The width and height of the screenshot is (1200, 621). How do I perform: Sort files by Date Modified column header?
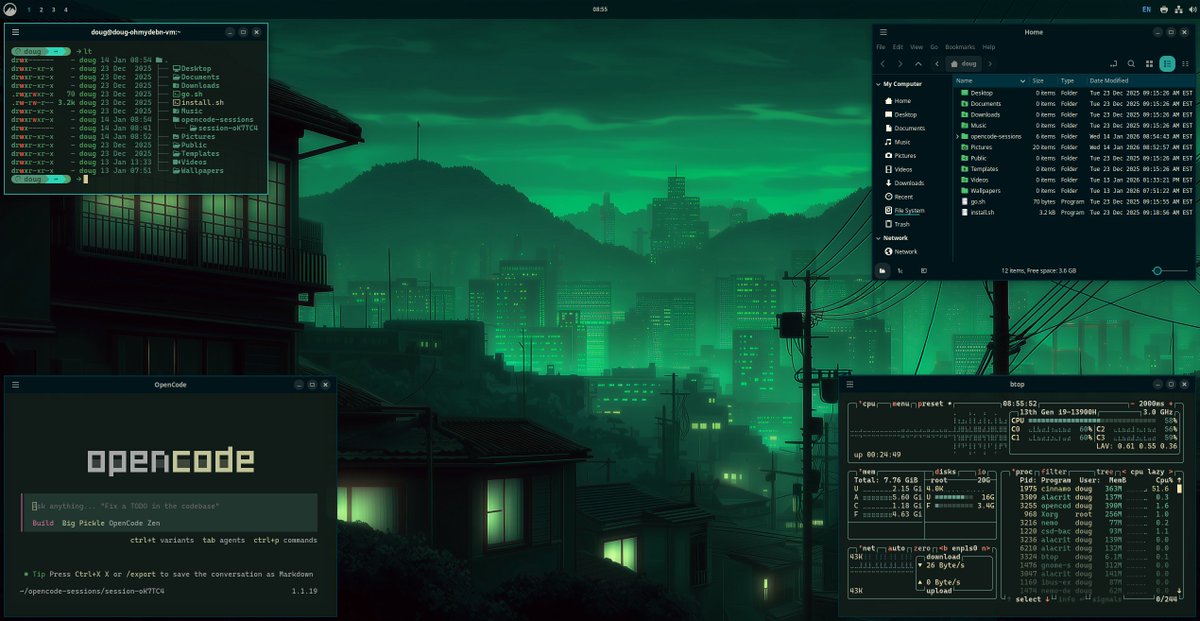(x=1140, y=81)
